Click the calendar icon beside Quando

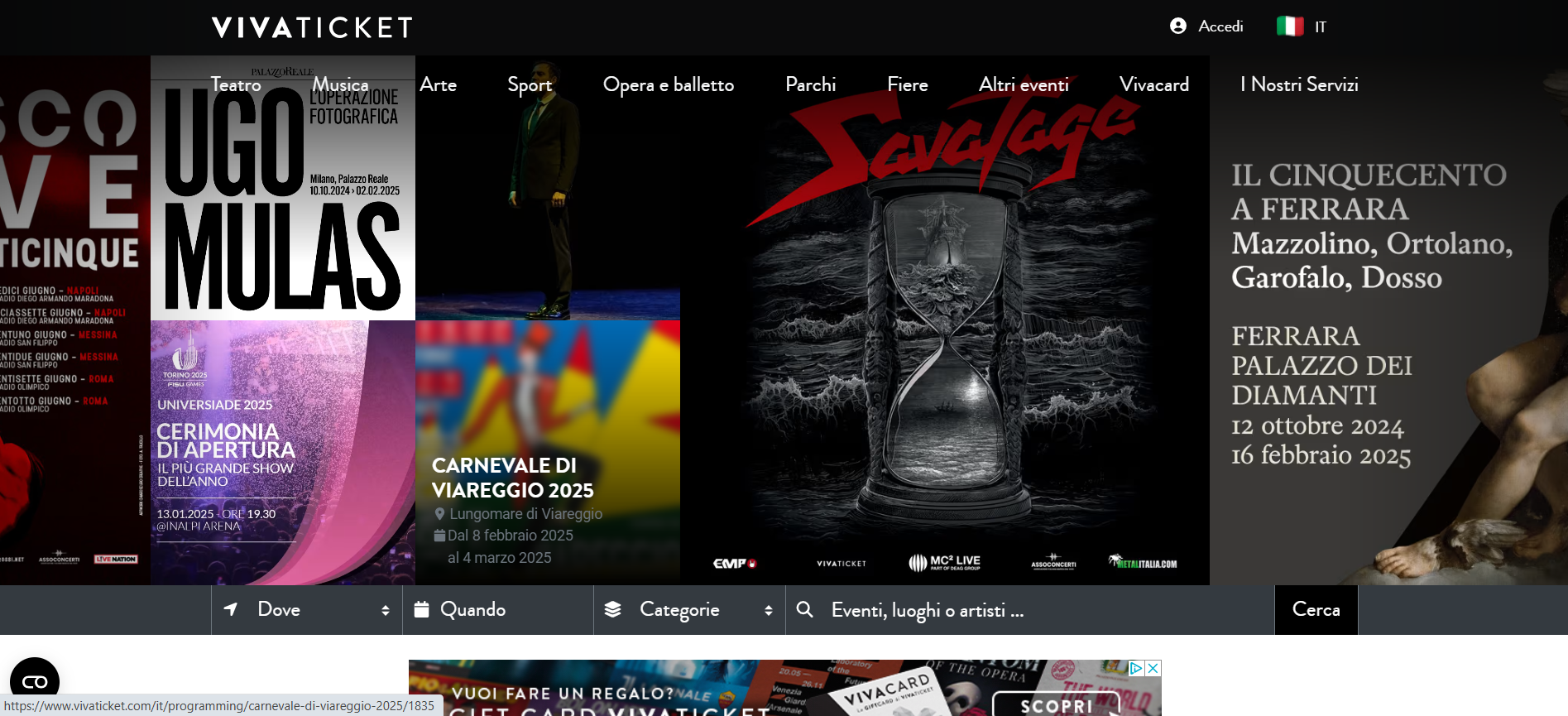pos(421,610)
